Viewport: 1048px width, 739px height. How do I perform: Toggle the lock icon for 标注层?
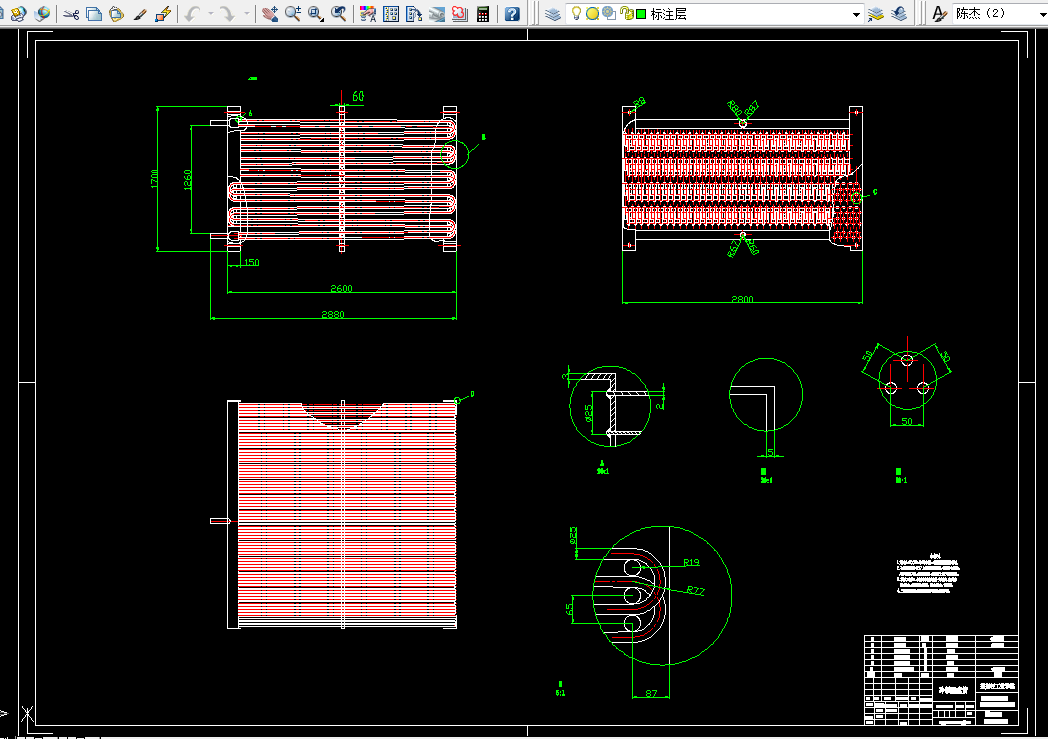626,13
